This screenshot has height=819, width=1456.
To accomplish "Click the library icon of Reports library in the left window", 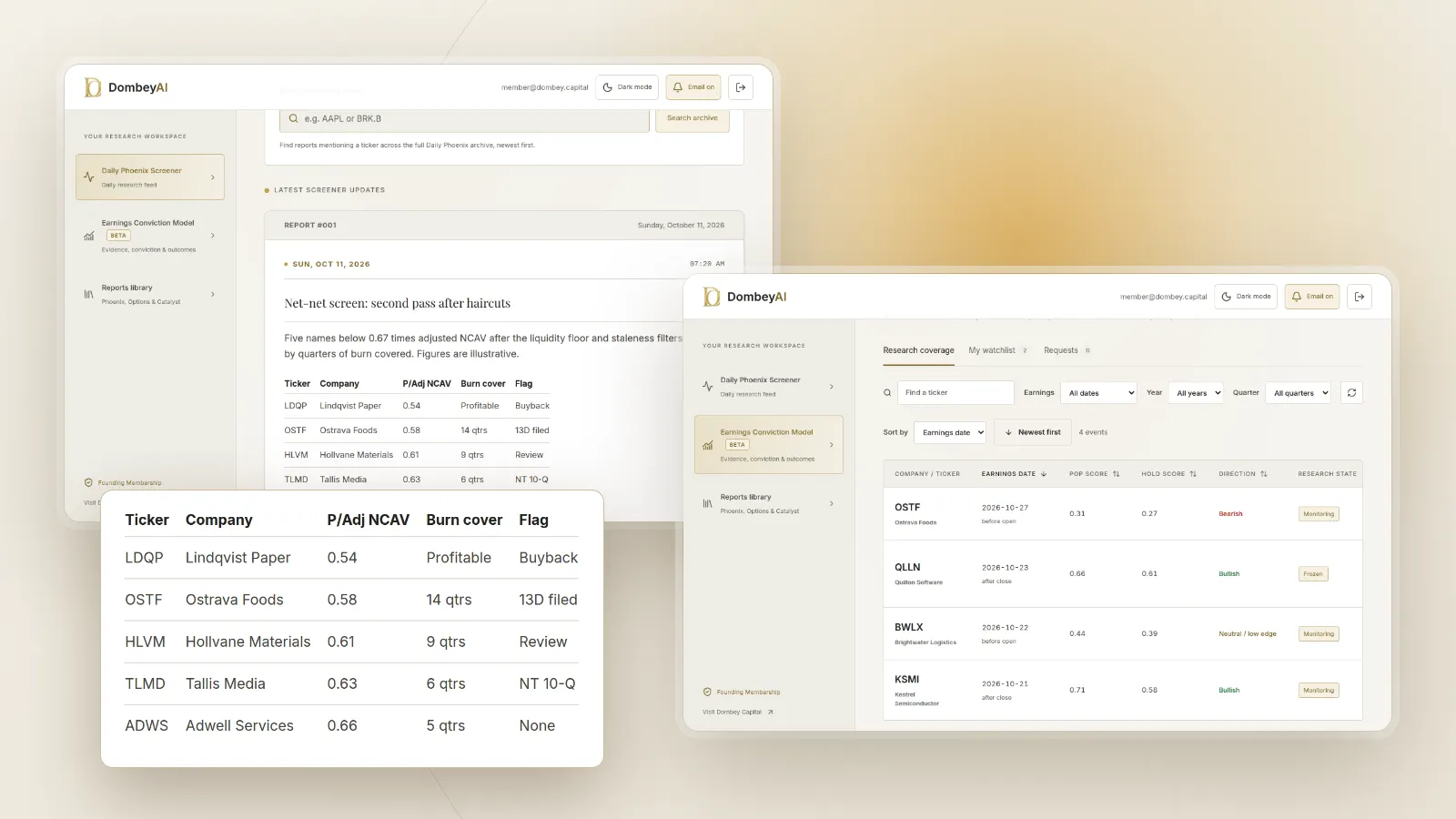I will click(89, 294).
